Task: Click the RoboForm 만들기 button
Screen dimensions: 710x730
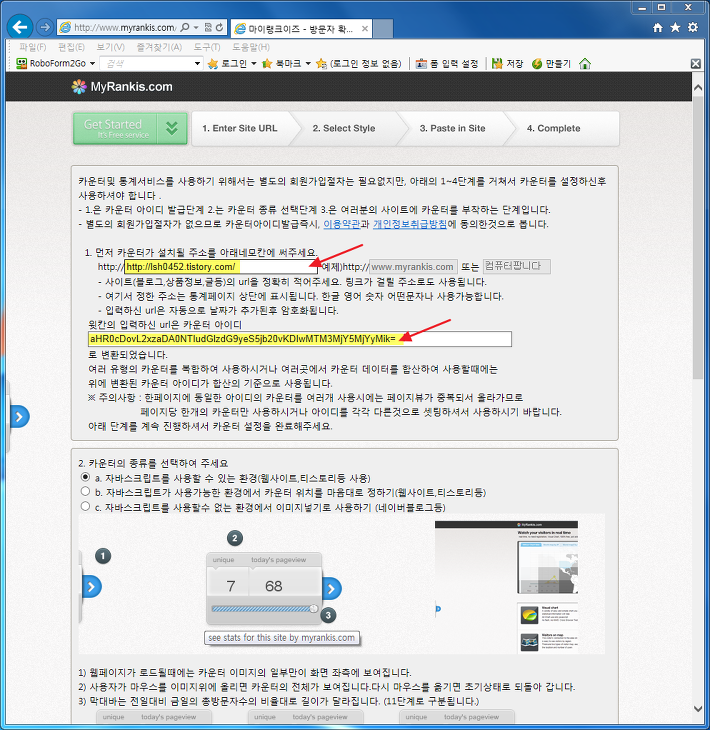Action: [x=551, y=63]
